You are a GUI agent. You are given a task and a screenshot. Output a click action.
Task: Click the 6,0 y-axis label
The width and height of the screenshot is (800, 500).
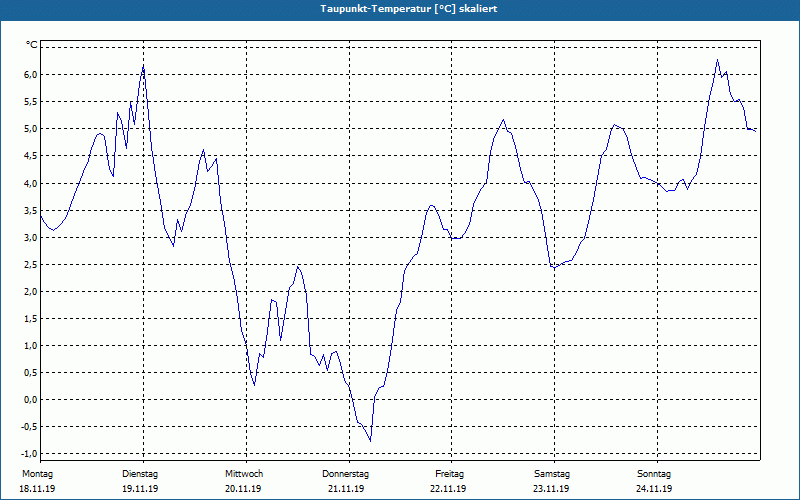click(x=31, y=74)
